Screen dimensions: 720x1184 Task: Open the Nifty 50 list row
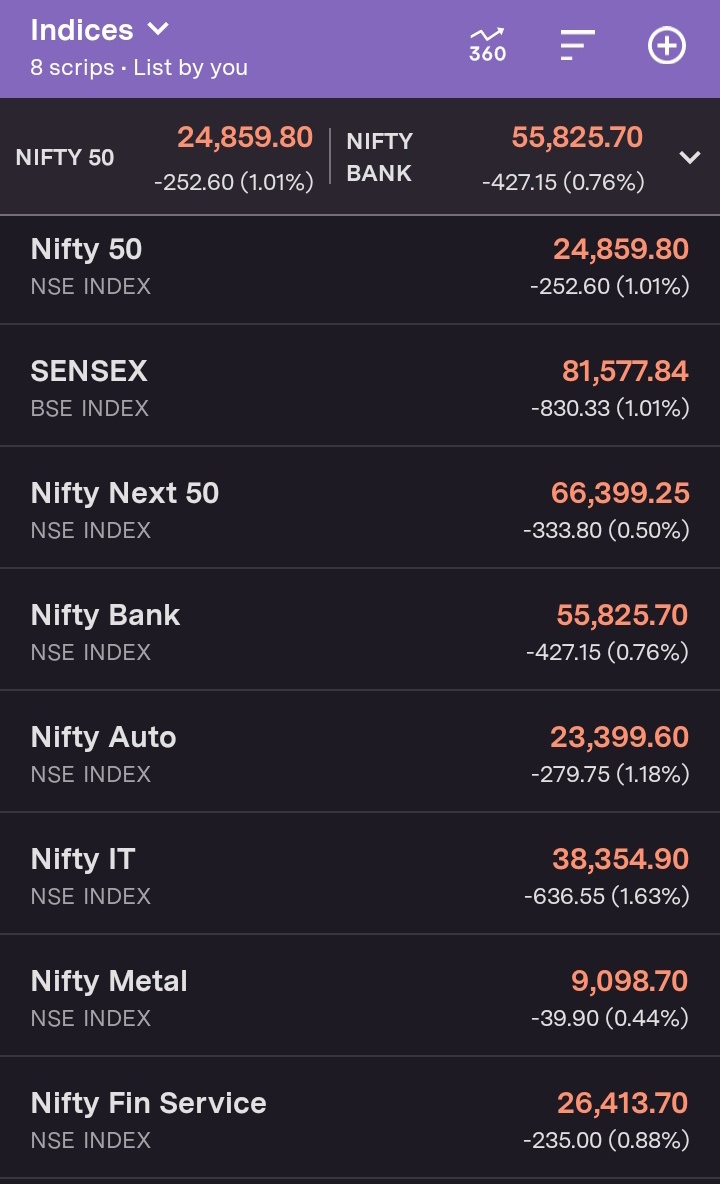[360, 269]
